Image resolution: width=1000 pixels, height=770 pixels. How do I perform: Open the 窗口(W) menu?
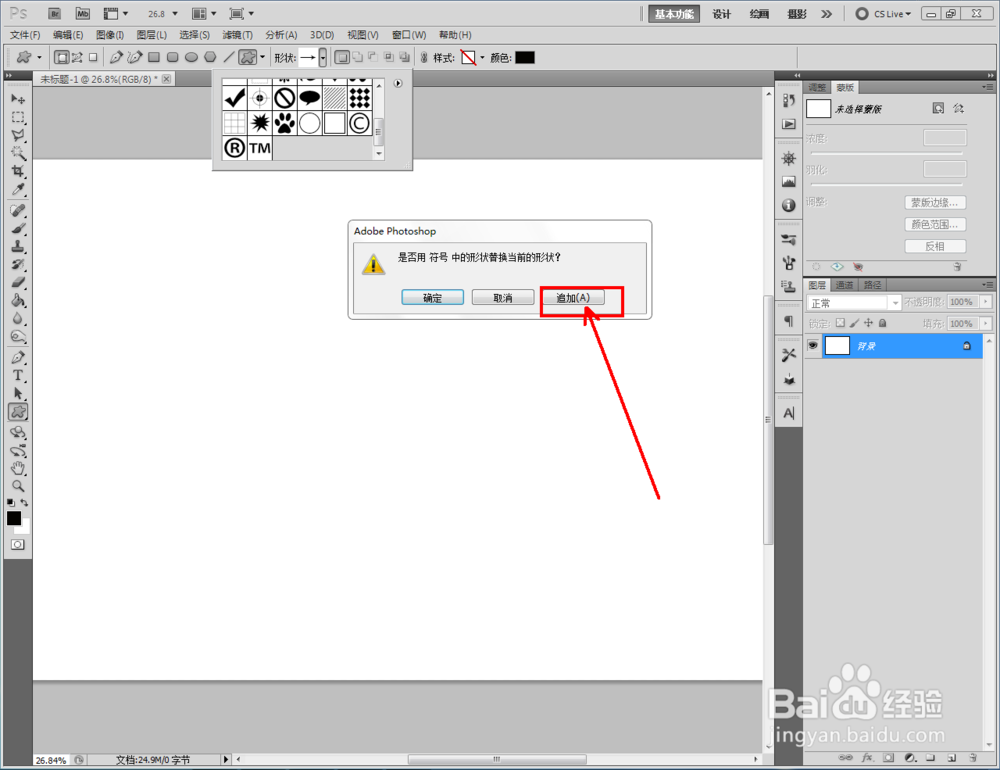click(x=409, y=34)
